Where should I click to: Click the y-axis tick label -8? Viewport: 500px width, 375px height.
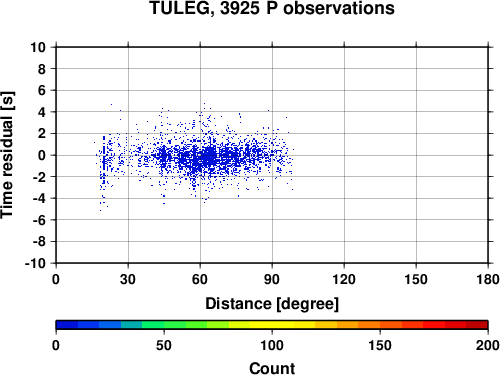click(39, 241)
